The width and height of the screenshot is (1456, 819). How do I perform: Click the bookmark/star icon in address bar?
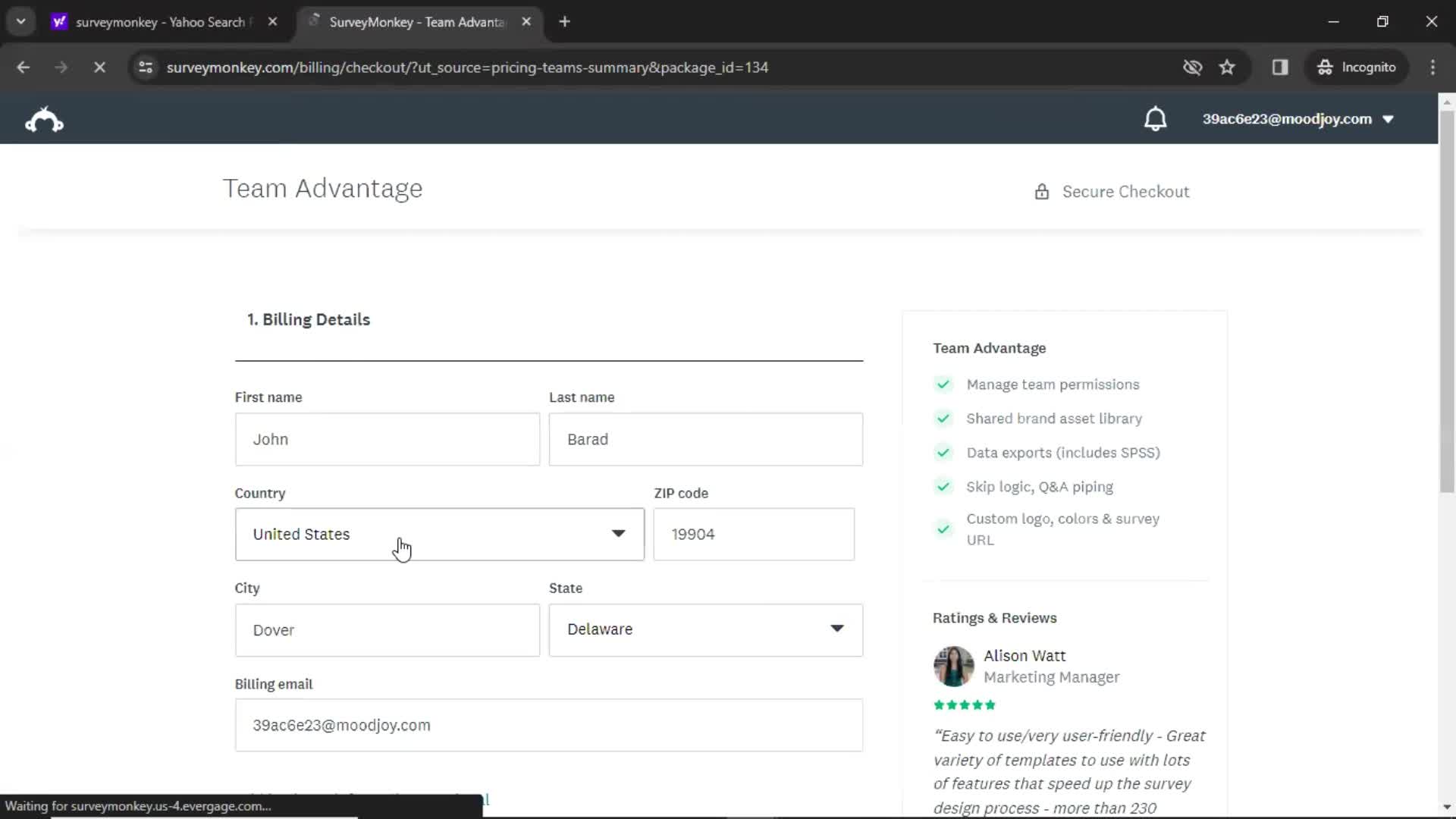click(1228, 67)
